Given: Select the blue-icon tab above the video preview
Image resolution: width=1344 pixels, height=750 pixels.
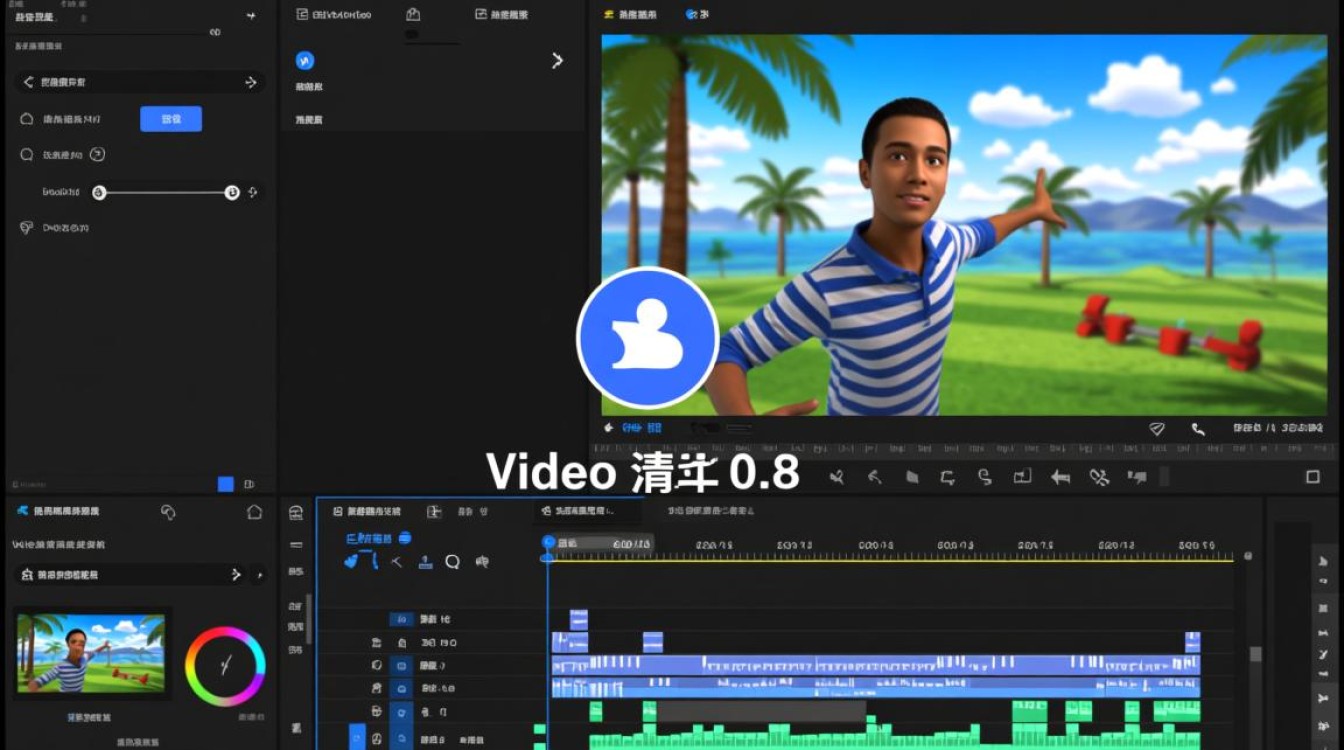Looking at the screenshot, I should point(699,14).
